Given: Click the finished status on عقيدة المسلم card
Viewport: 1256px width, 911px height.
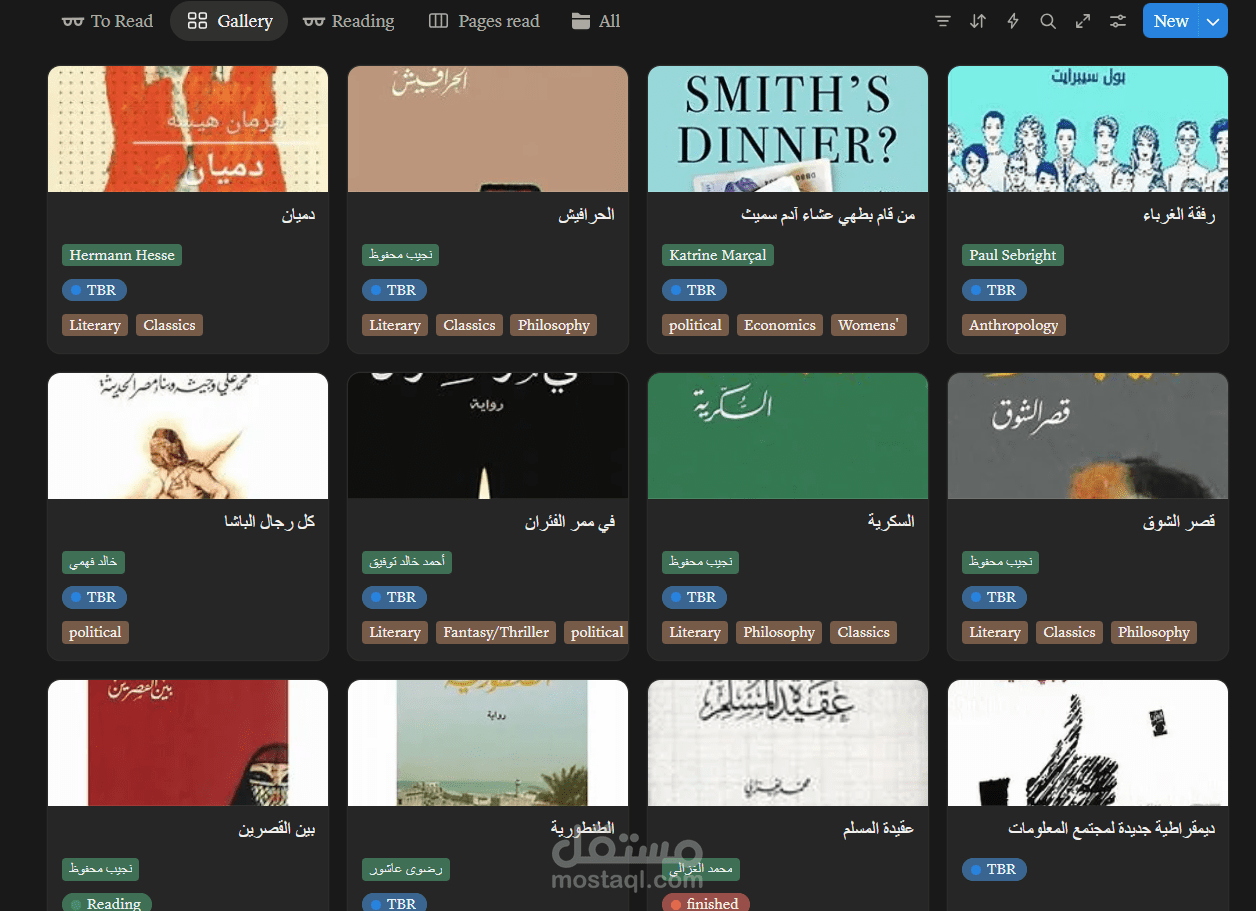Looking at the screenshot, I should click(x=704, y=903).
